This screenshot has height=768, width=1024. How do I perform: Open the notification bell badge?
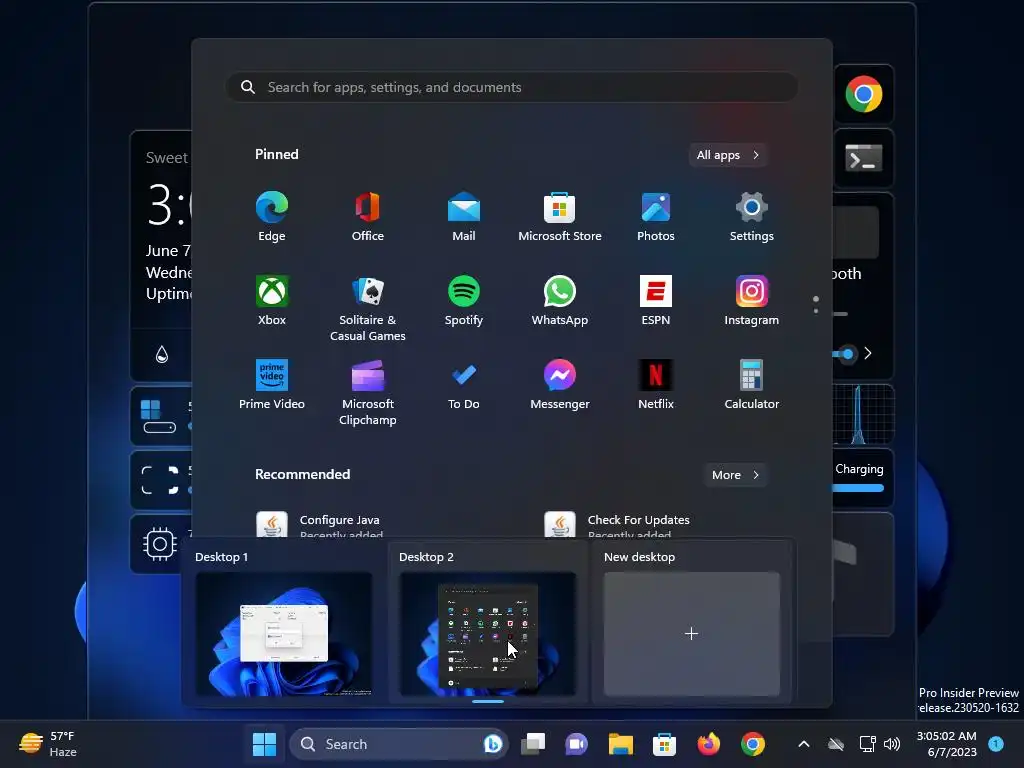coord(996,743)
